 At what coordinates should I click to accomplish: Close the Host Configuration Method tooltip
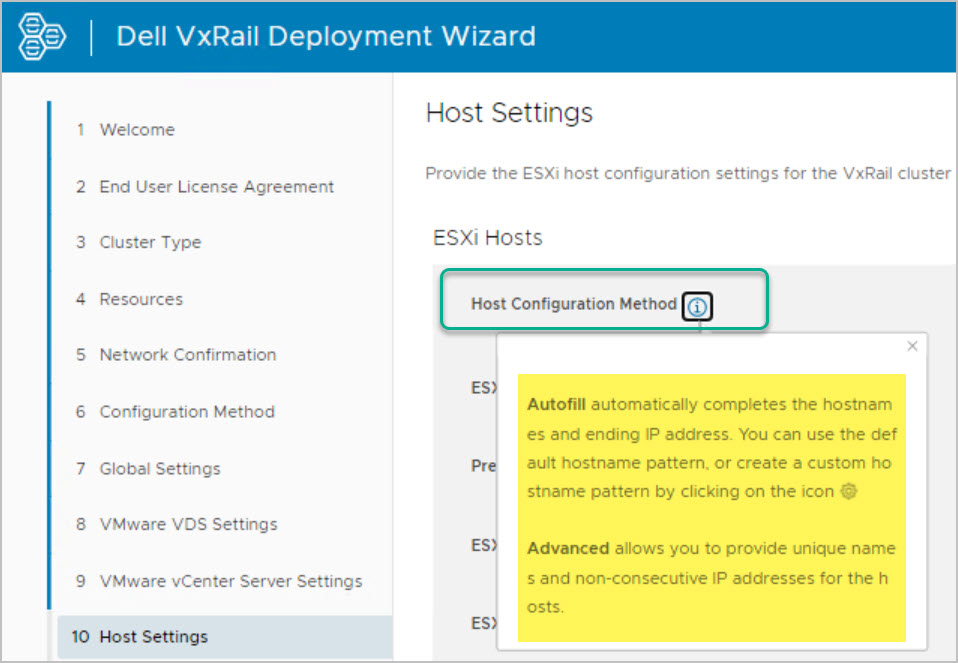[911, 346]
